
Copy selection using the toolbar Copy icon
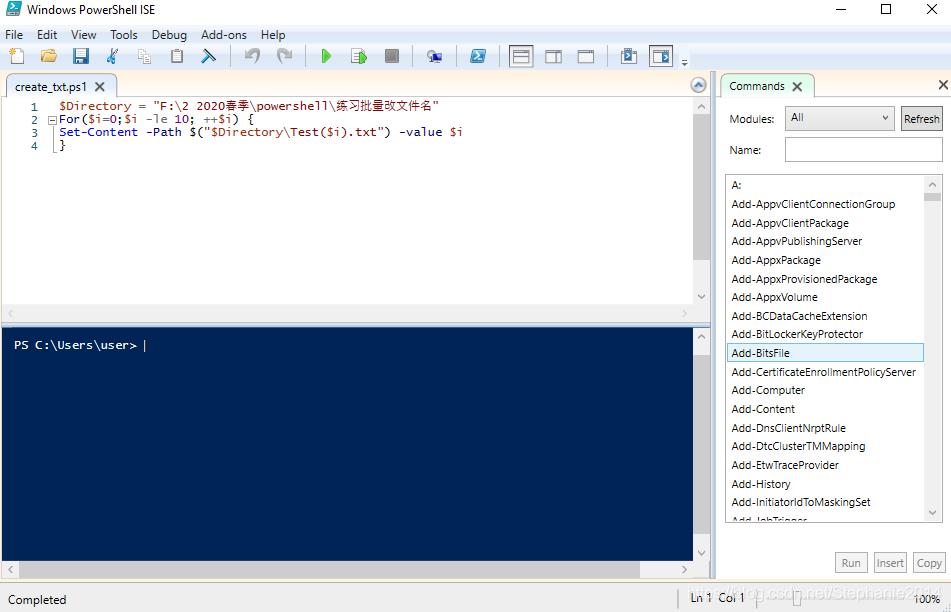tap(144, 56)
